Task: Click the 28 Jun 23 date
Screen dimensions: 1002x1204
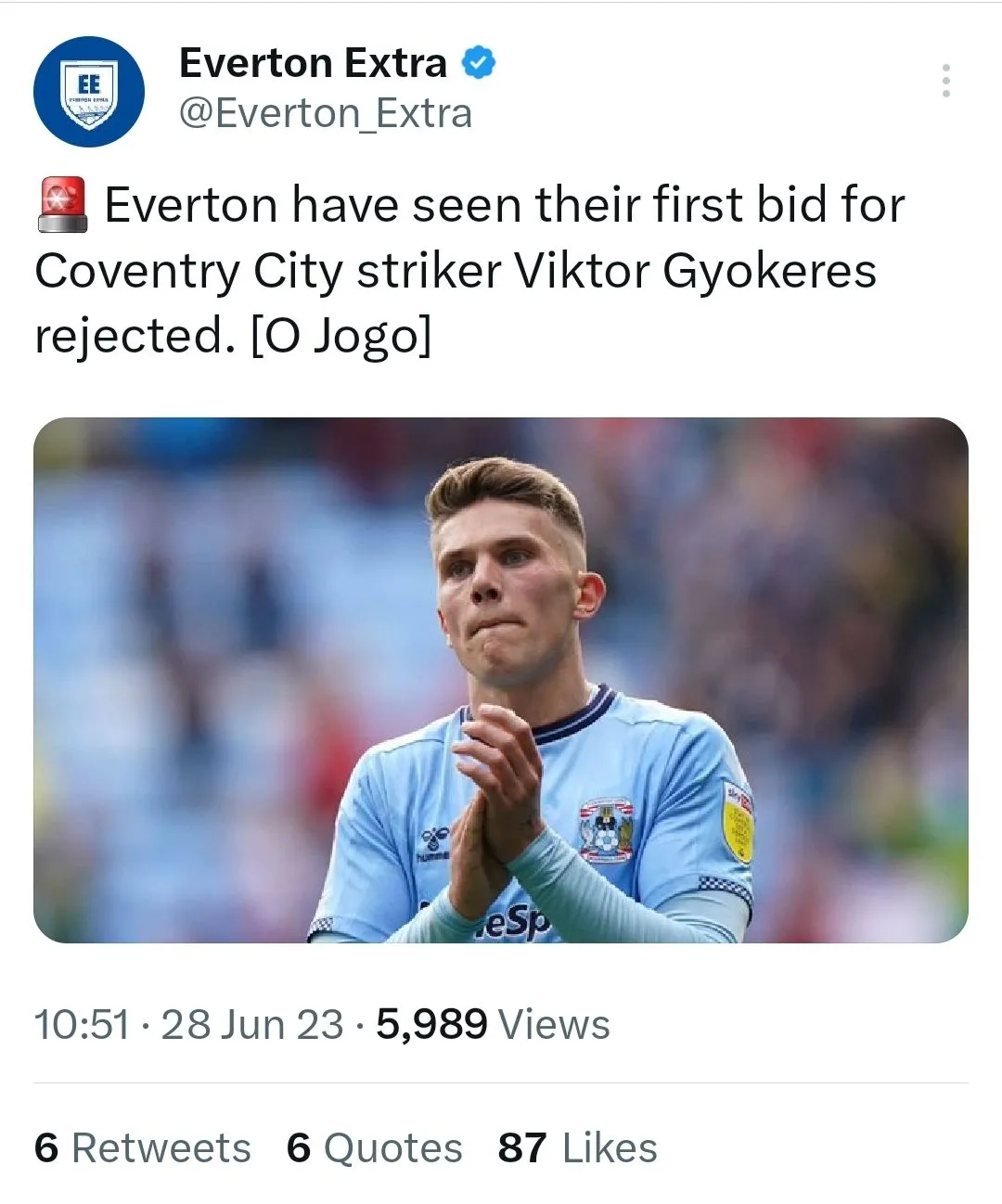Action: click(252, 1025)
